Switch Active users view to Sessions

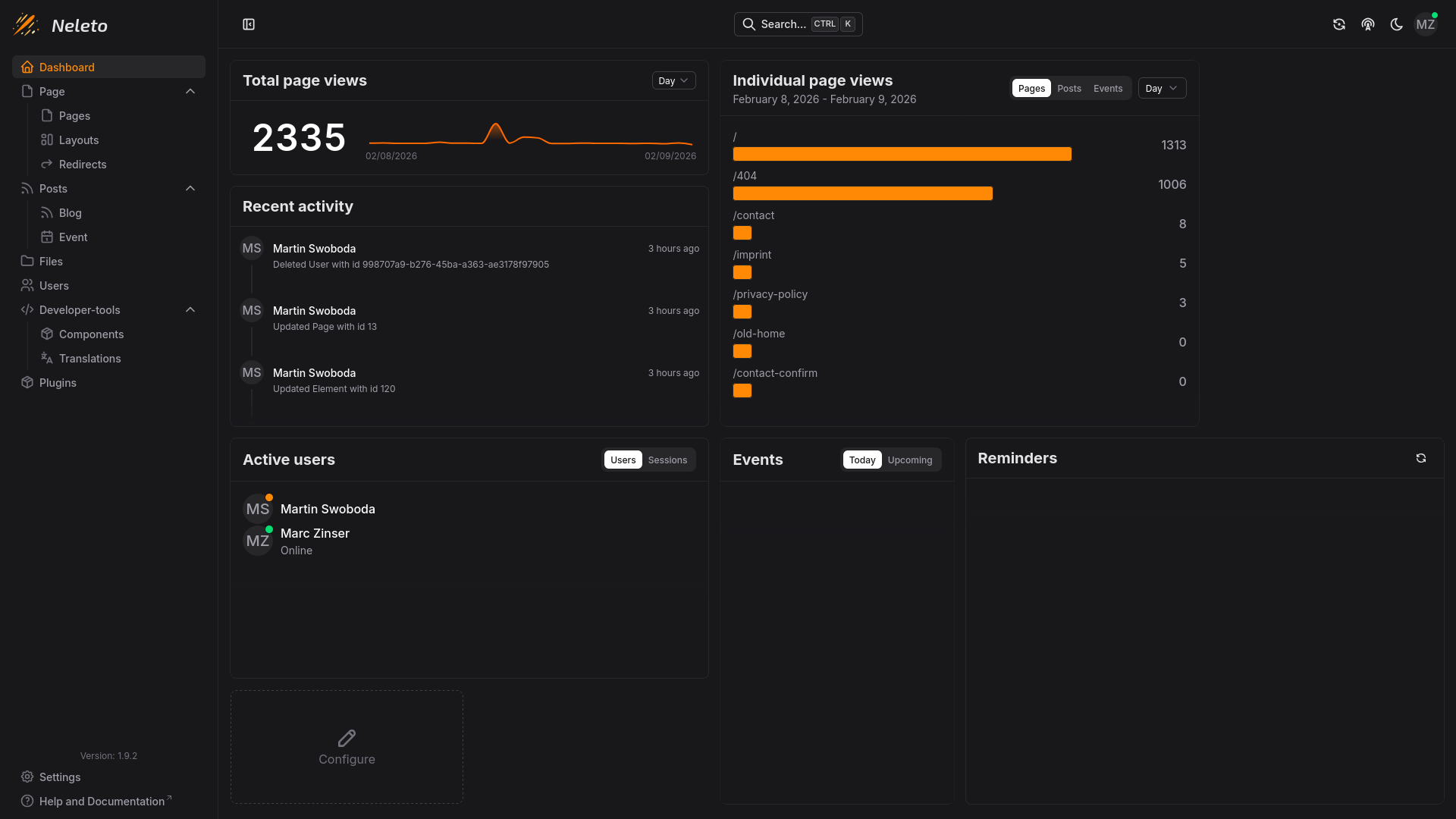pyautogui.click(x=667, y=460)
